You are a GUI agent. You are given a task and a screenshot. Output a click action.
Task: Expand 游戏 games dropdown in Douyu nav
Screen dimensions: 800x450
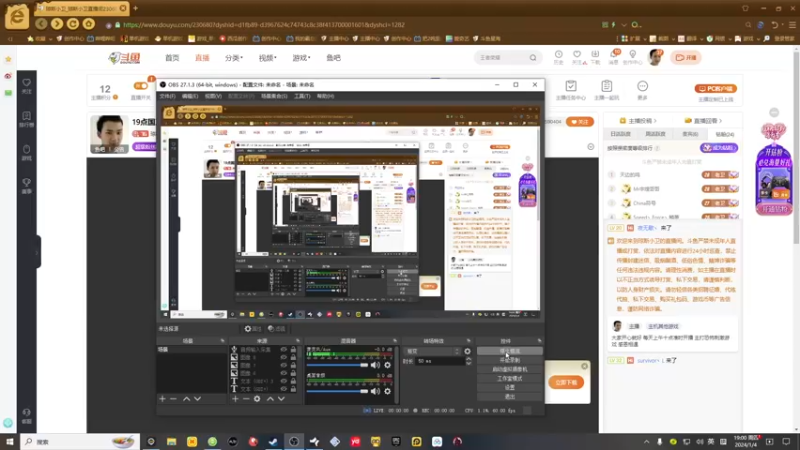pos(301,58)
